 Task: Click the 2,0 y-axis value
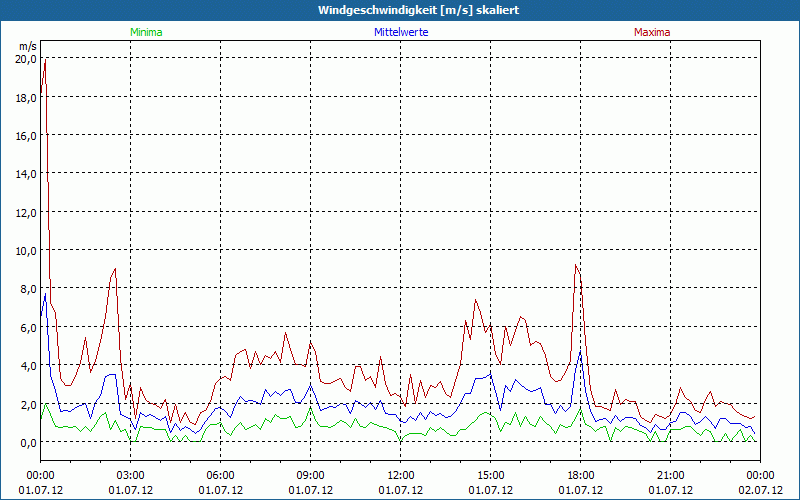28,404
